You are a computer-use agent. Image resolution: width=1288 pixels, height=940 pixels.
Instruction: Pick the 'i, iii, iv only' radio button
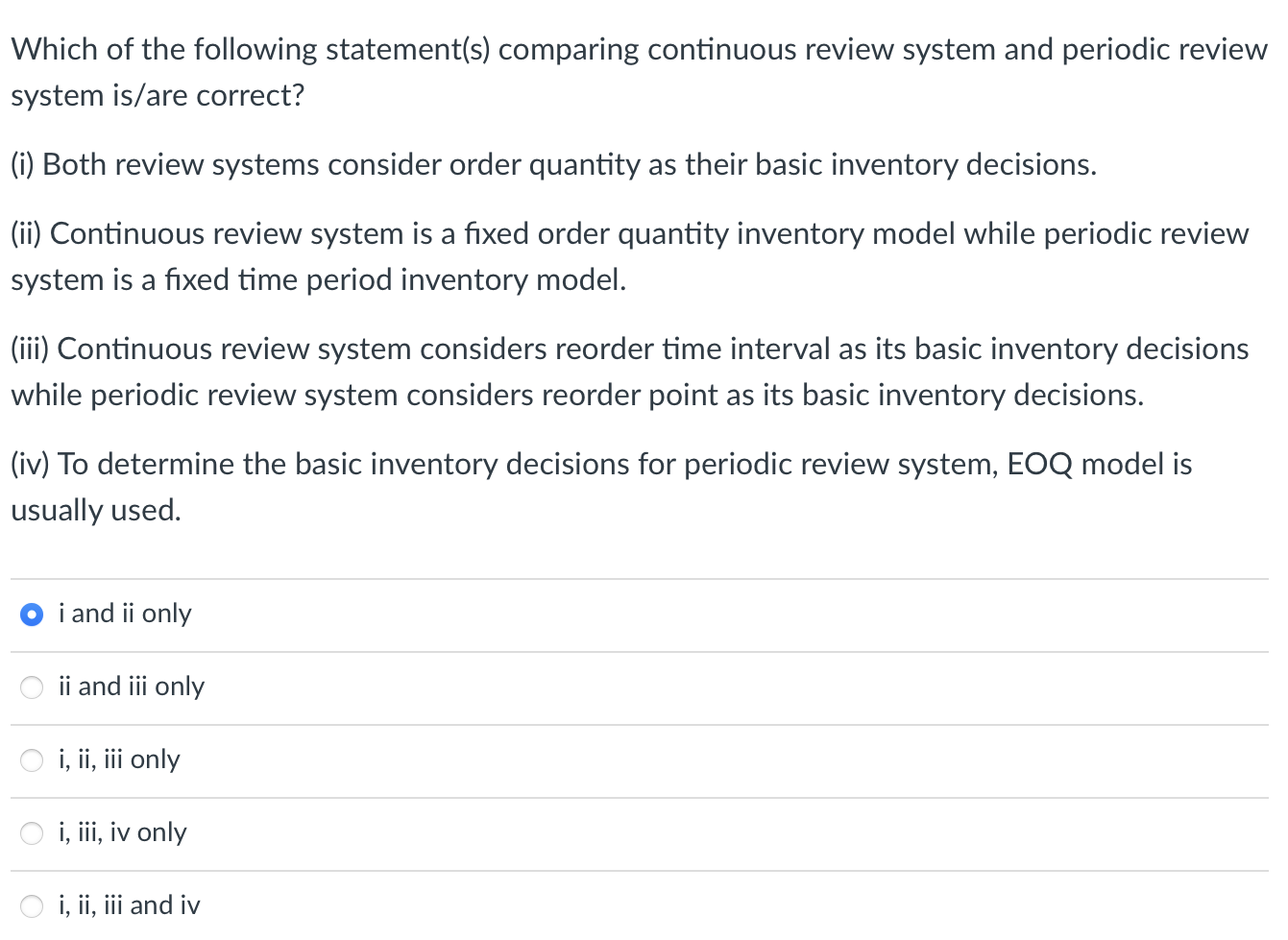(x=32, y=833)
